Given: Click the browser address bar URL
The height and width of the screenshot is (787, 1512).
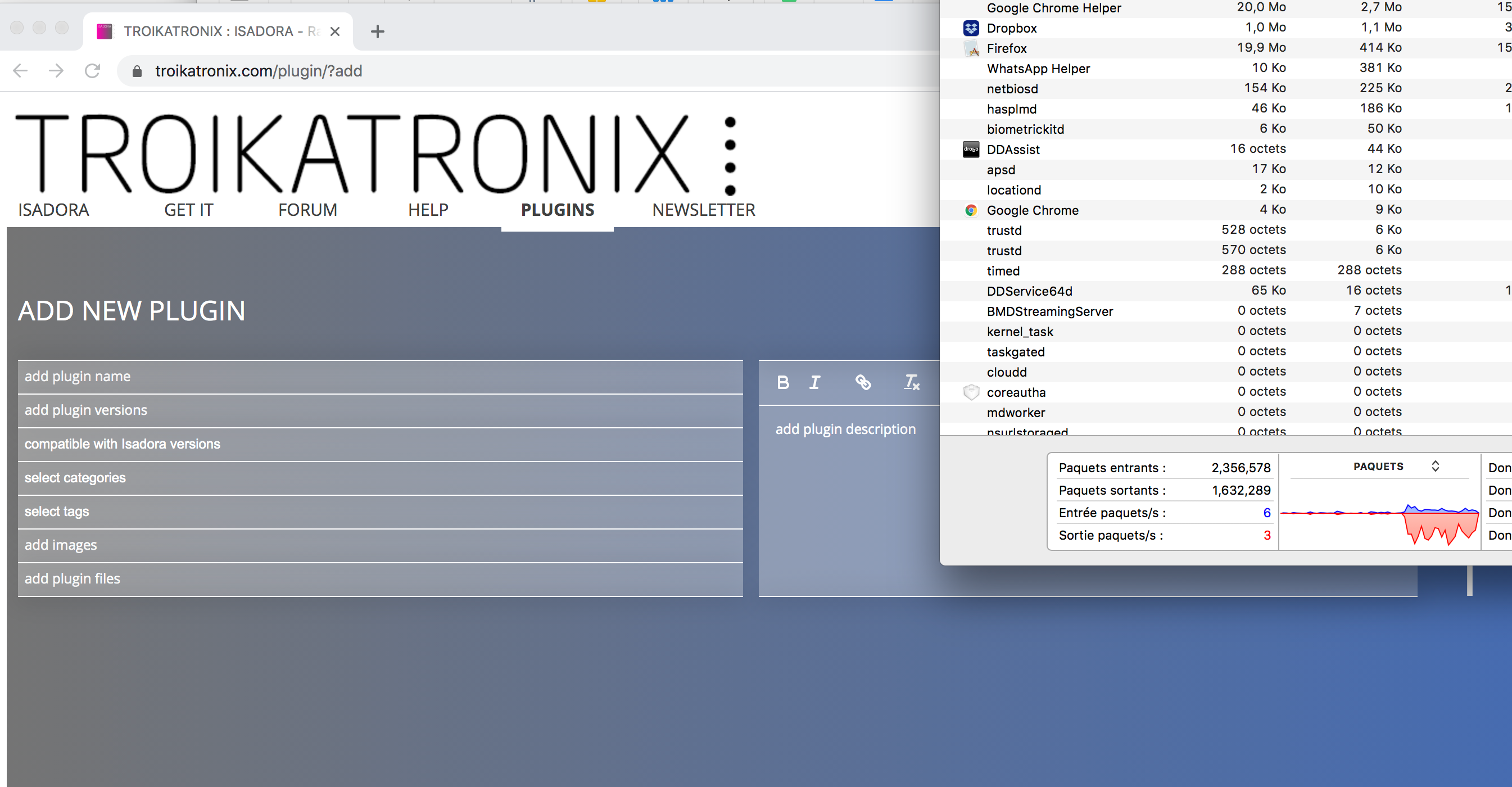Looking at the screenshot, I should pos(258,71).
